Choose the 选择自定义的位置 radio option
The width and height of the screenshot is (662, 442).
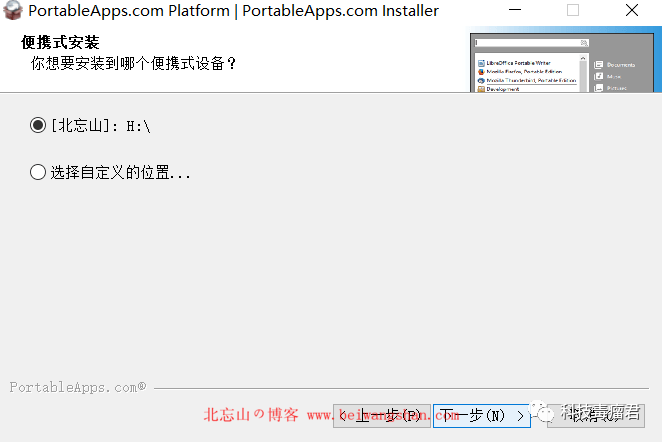(x=39, y=172)
